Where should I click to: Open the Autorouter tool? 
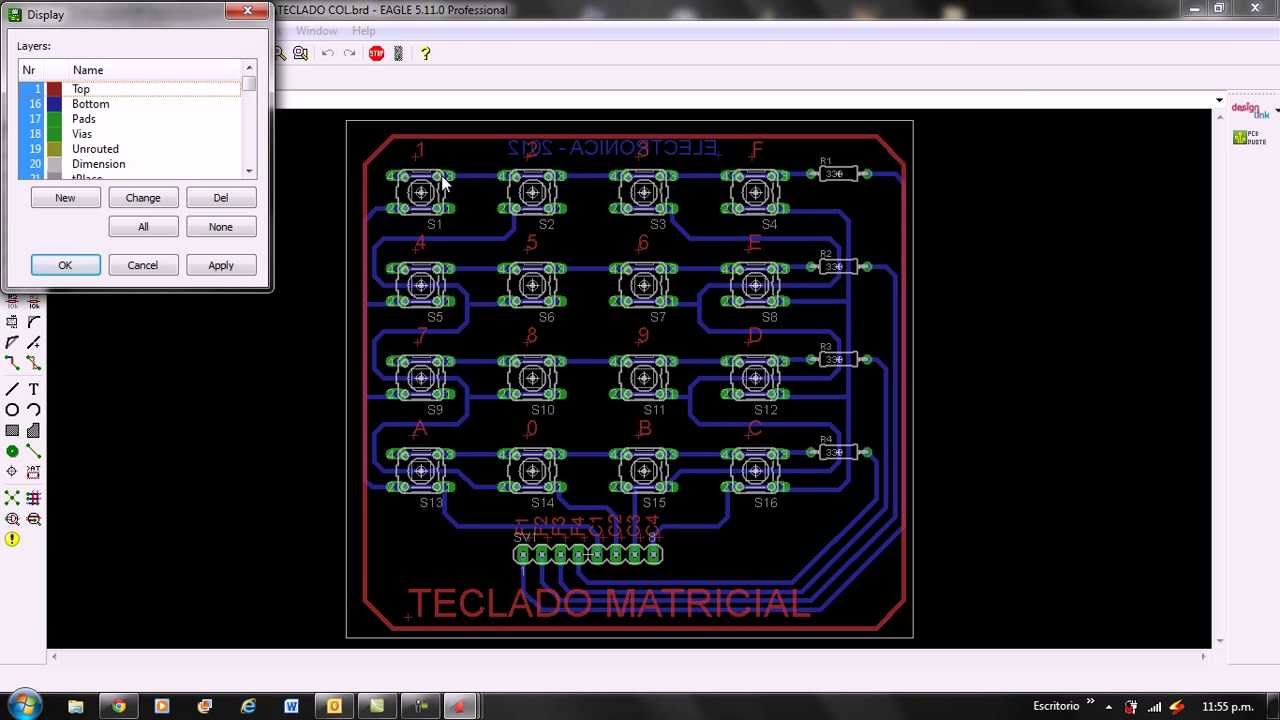click(34, 498)
